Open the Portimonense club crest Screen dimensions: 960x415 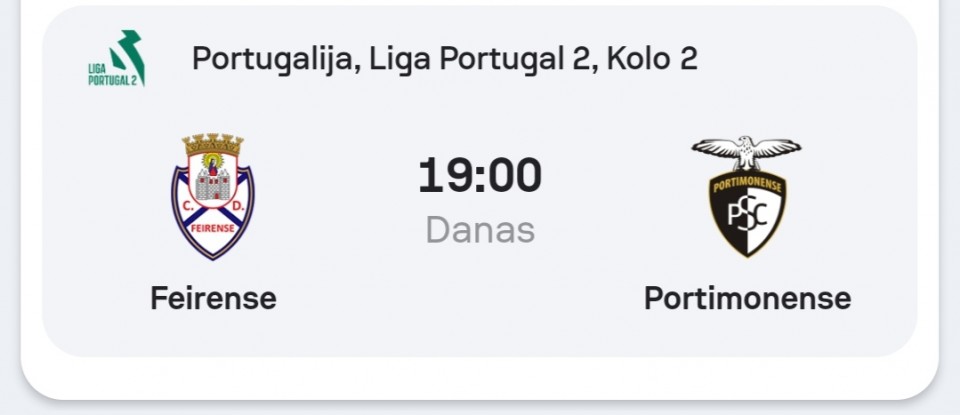[x=746, y=196]
